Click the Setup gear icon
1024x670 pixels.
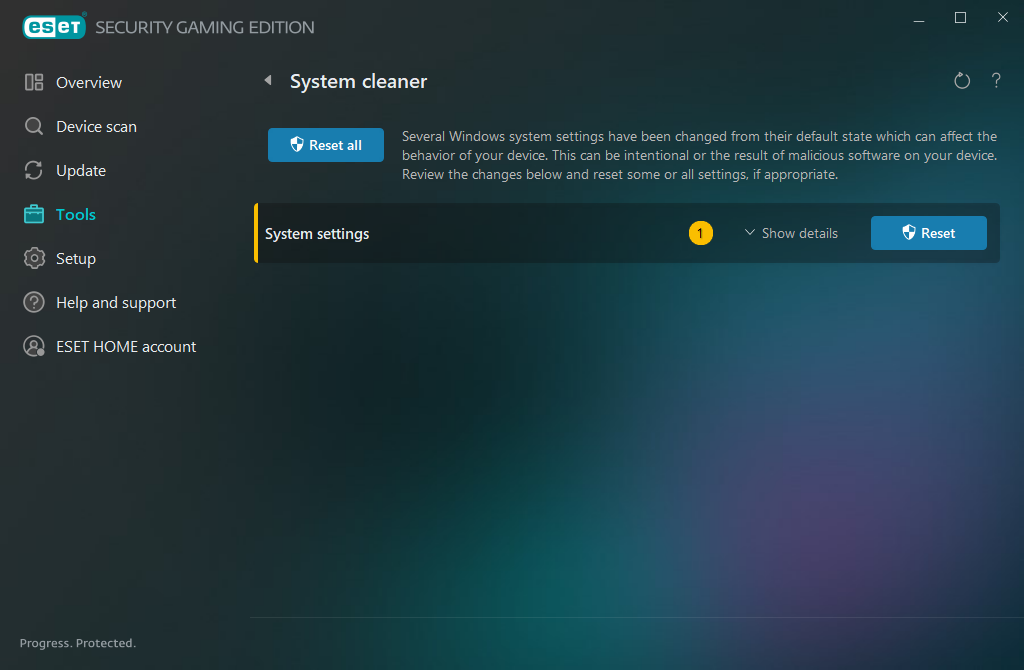(x=34, y=258)
